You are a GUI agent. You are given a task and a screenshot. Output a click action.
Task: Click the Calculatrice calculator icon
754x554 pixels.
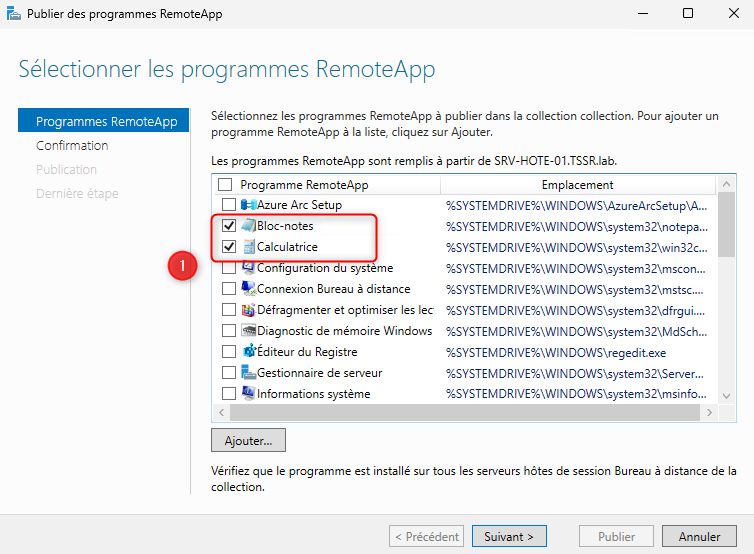pyautogui.click(x=249, y=247)
